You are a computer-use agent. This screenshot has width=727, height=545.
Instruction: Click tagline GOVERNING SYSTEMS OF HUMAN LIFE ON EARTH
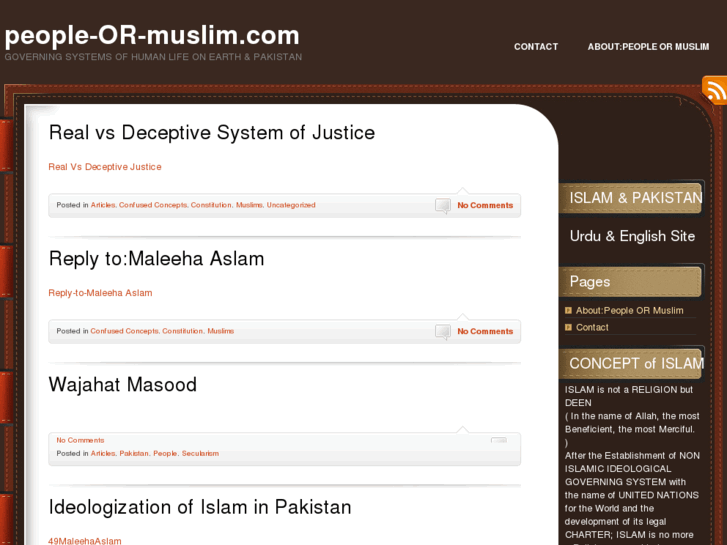point(153,57)
